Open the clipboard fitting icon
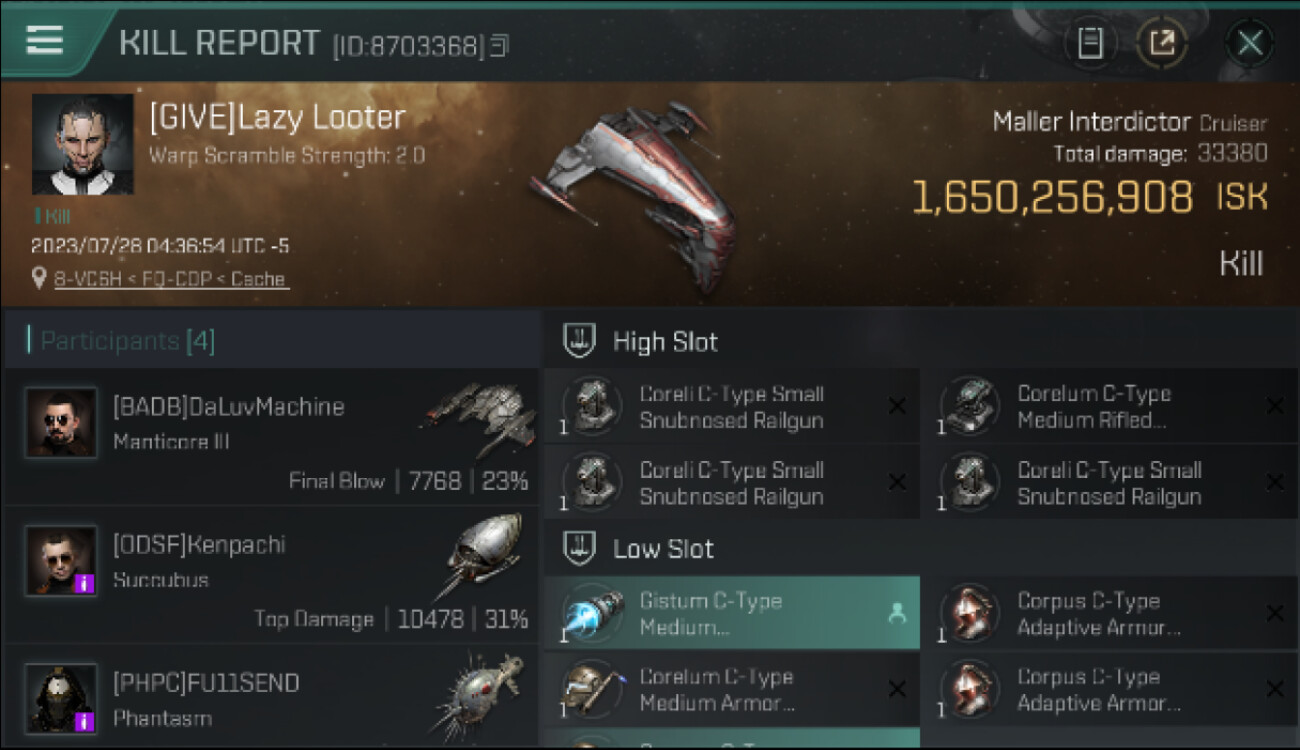Viewport: 1300px width, 750px height. pyautogui.click(x=1090, y=42)
